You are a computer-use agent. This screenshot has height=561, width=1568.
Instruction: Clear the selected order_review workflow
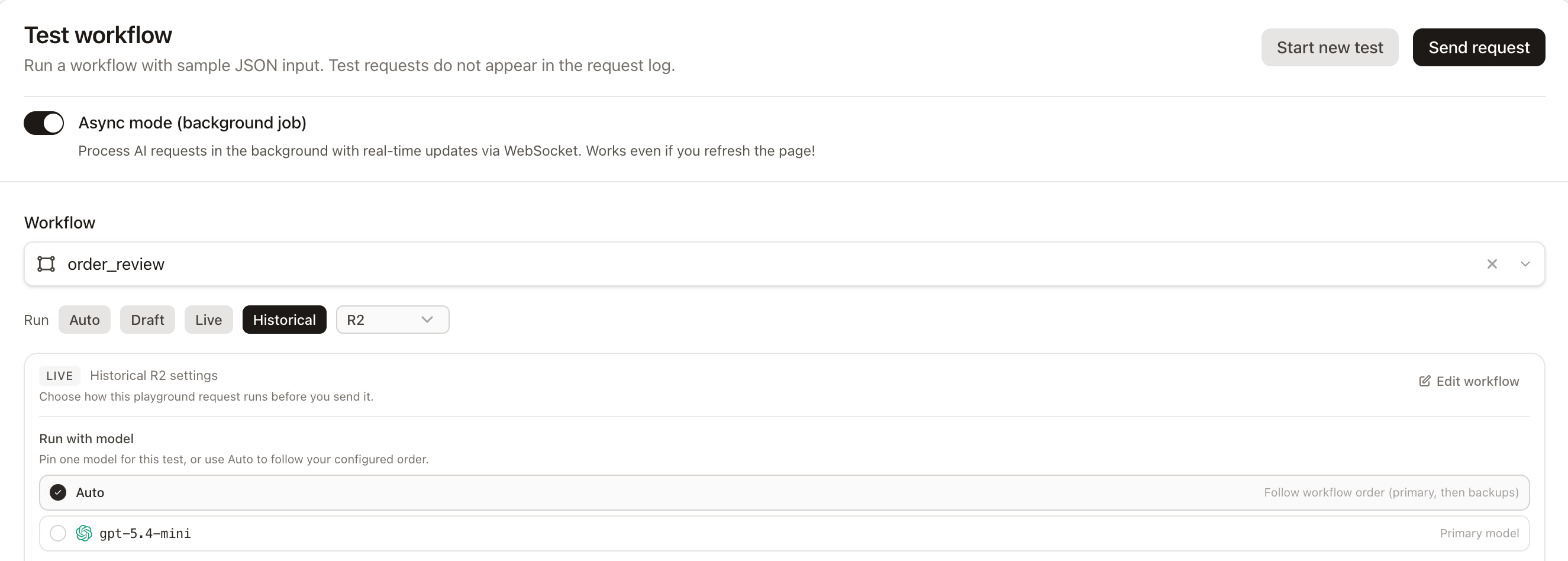tap(1492, 264)
